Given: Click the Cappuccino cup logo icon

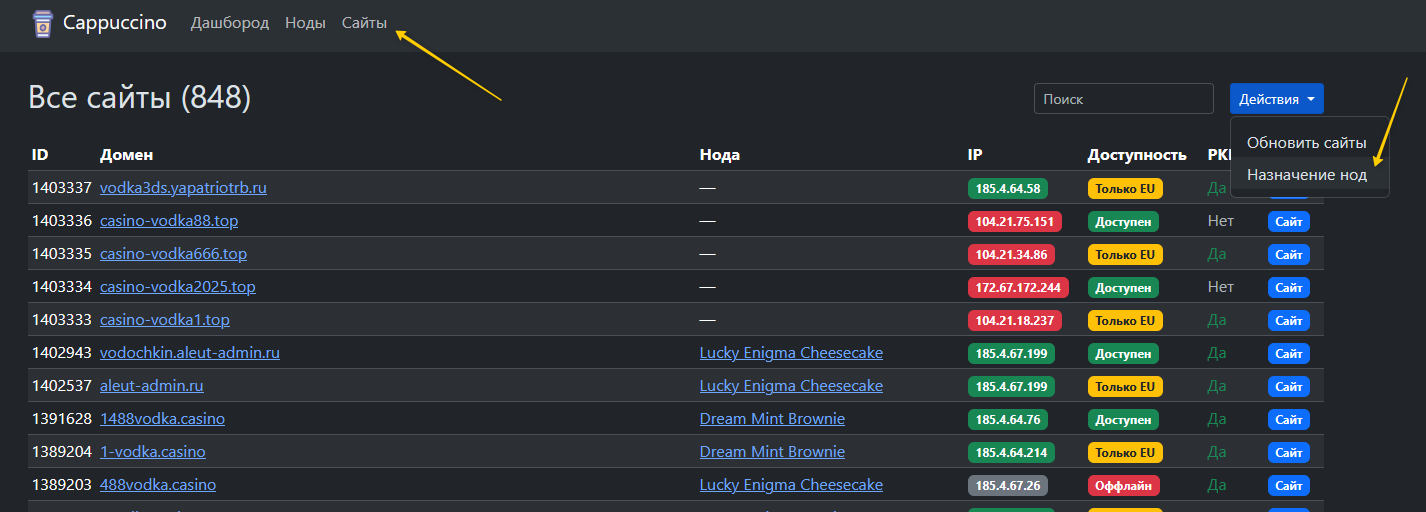Looking at the screenshot, I should pos(42,23).
